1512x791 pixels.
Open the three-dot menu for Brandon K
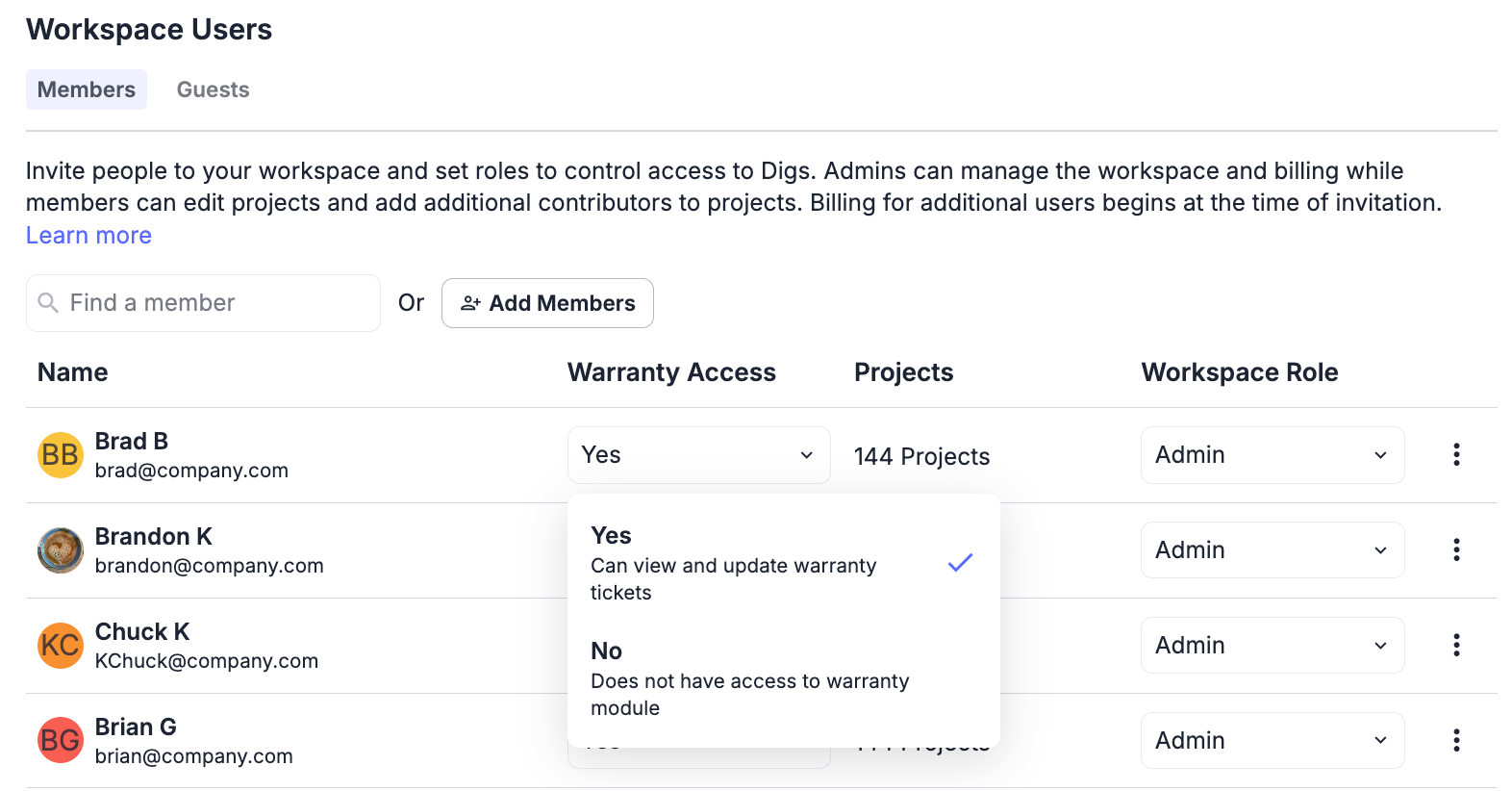click(x=1456, y=549)
